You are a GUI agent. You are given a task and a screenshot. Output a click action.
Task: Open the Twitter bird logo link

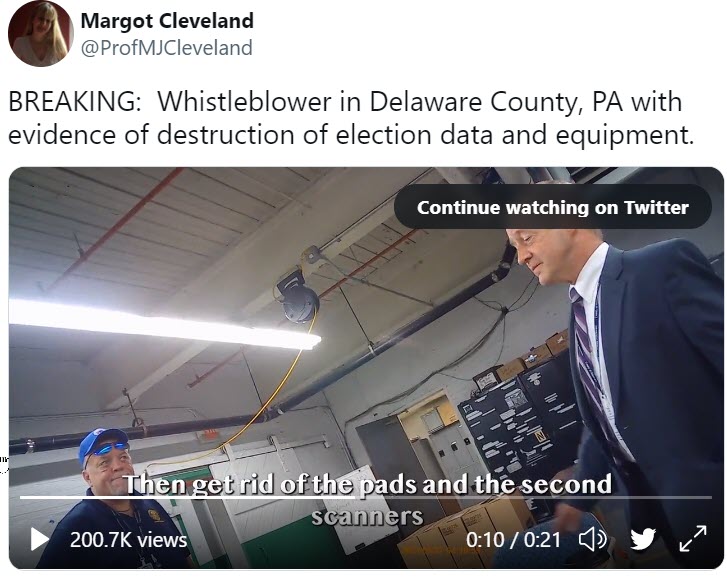[x=643, y=539]
